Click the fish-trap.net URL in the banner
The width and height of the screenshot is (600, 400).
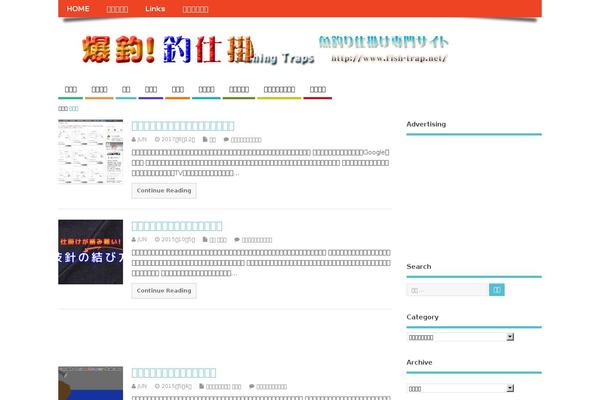pos(389,59)
